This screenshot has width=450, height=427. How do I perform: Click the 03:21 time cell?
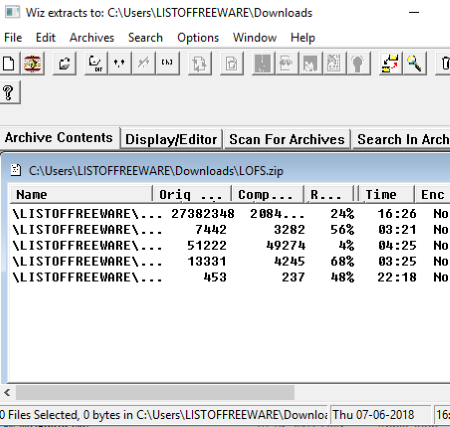point(397,230)
